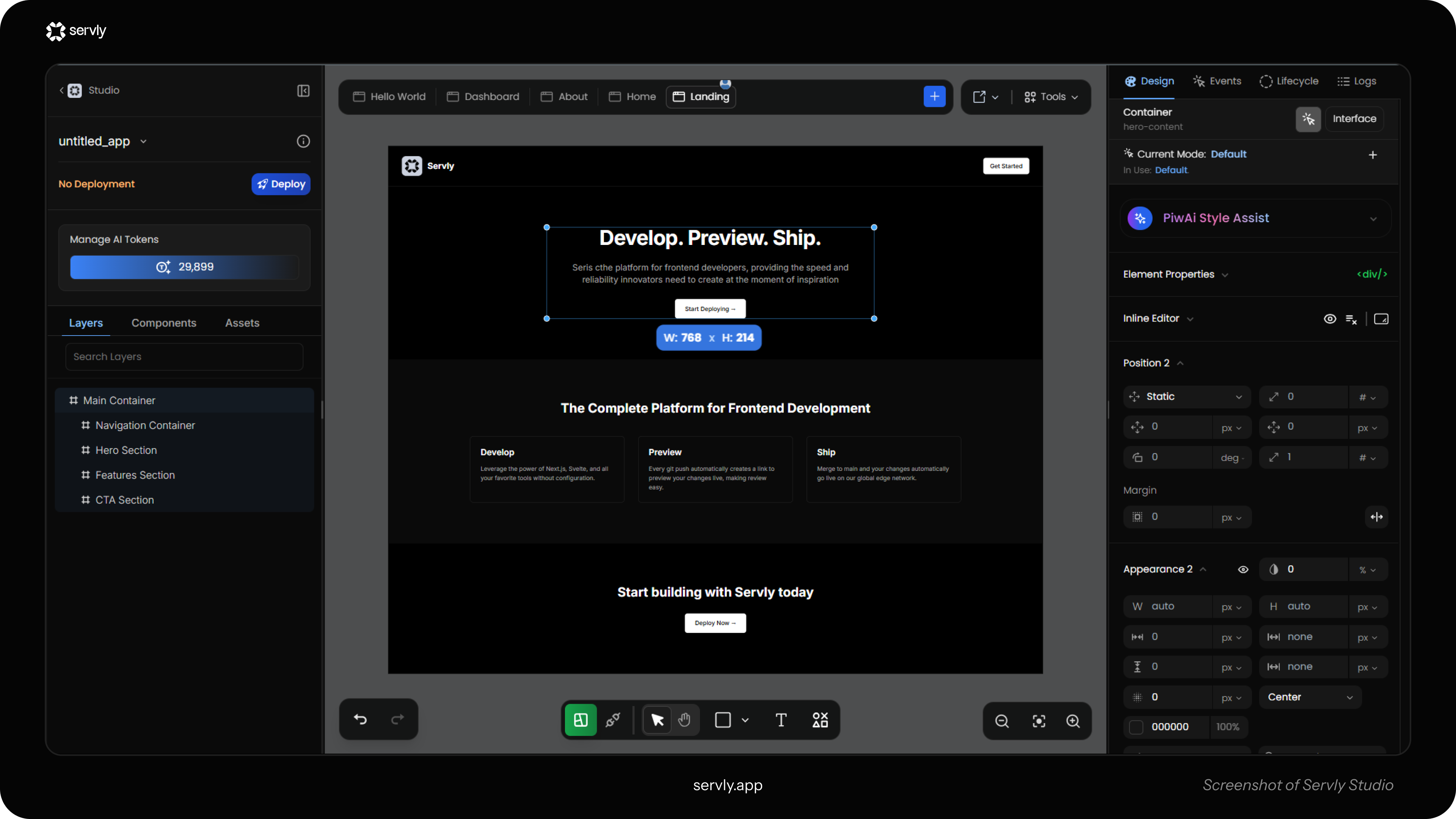This screenshot has width=1456, height=819.
Task: Open the Static position dropdown
Action: tap(1187, 397)
